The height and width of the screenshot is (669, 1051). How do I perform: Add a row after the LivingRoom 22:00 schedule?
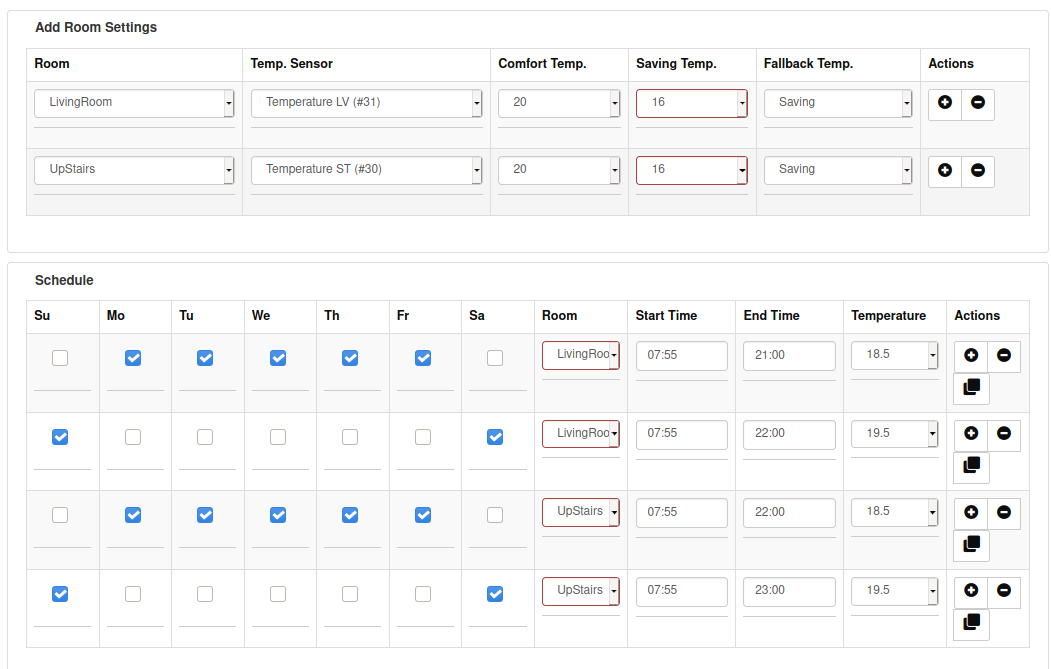click(970, 434)
